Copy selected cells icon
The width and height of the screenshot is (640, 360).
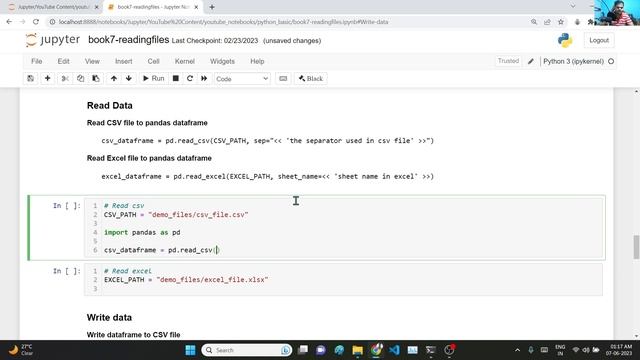pos(80,78)
